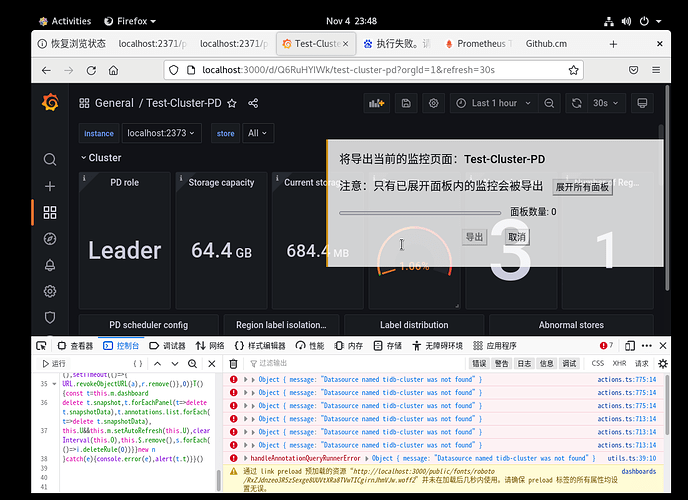Viewport: 688px width, 500px height.
Task: Open Alerting bell icon in sidebar
Action: click(50, 265)
